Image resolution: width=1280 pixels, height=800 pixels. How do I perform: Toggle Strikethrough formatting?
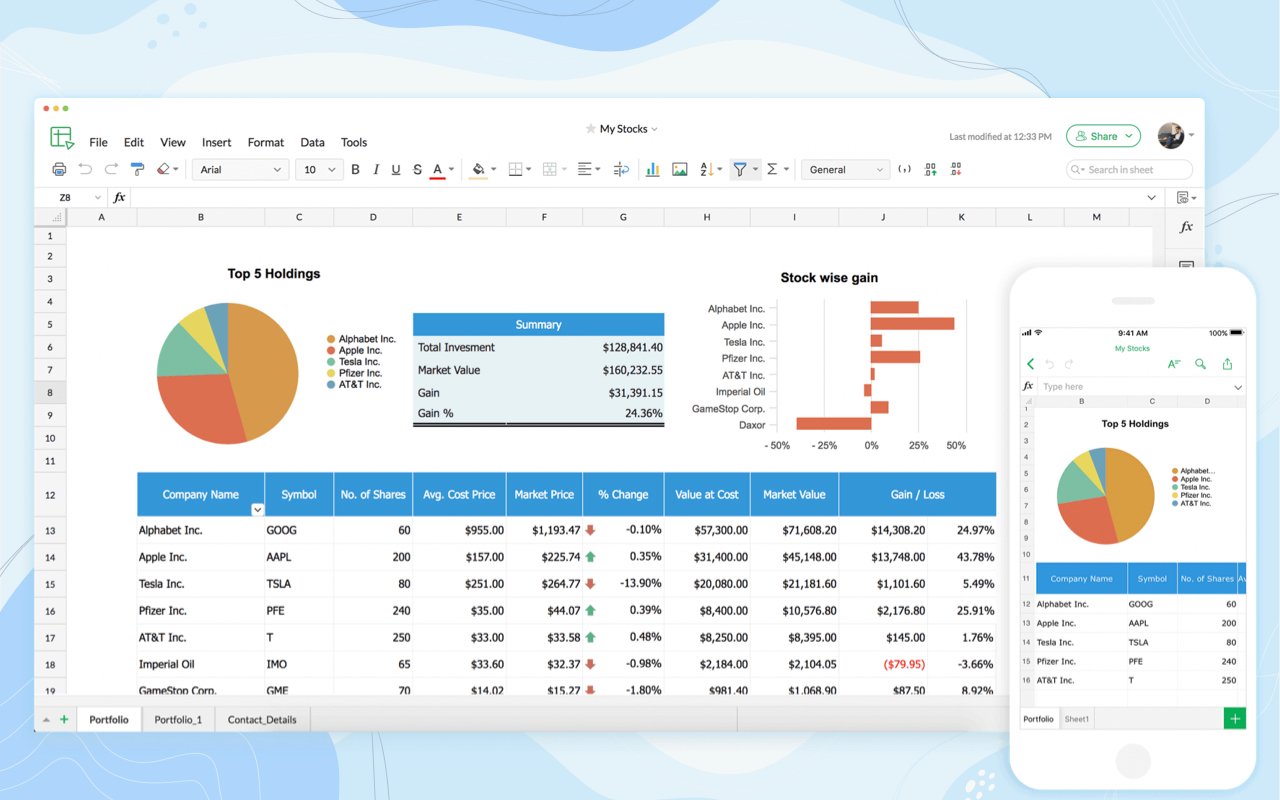pos(417,170)
